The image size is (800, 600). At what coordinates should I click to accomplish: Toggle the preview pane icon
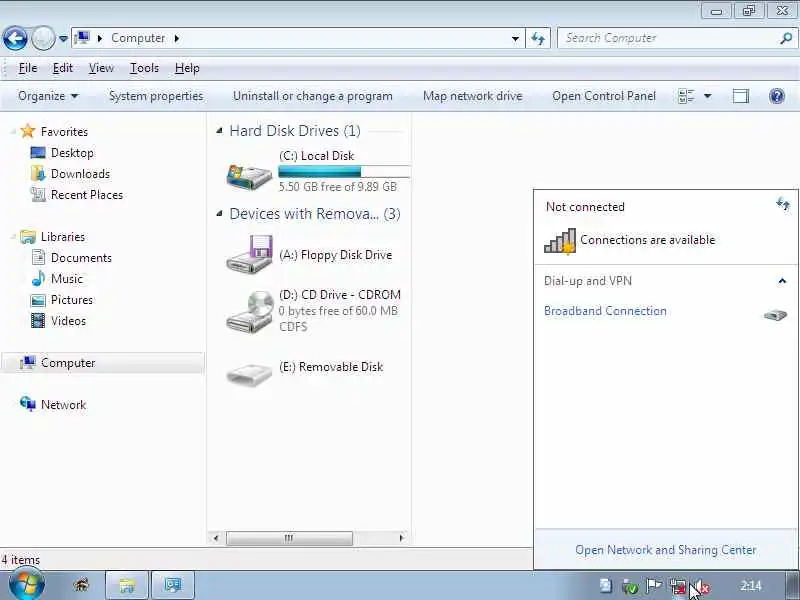(x=741, y=96)
